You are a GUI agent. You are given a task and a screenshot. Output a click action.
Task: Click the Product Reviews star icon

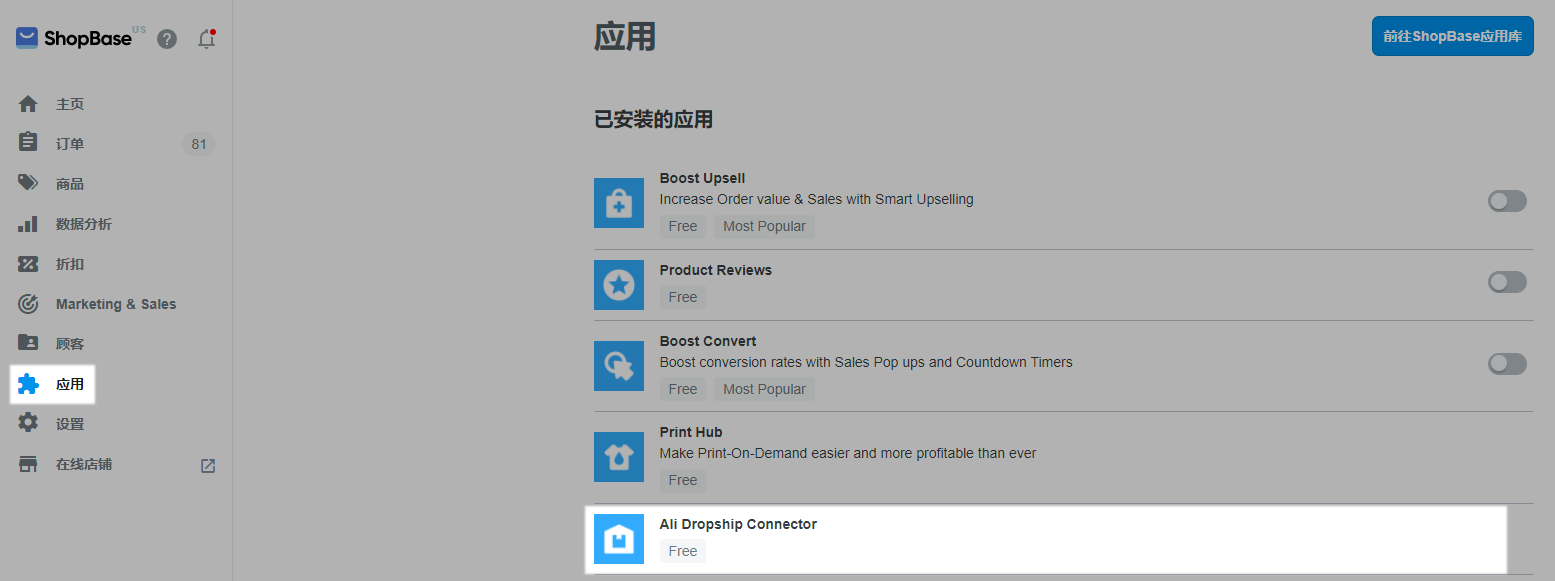(x=619, y=285)
